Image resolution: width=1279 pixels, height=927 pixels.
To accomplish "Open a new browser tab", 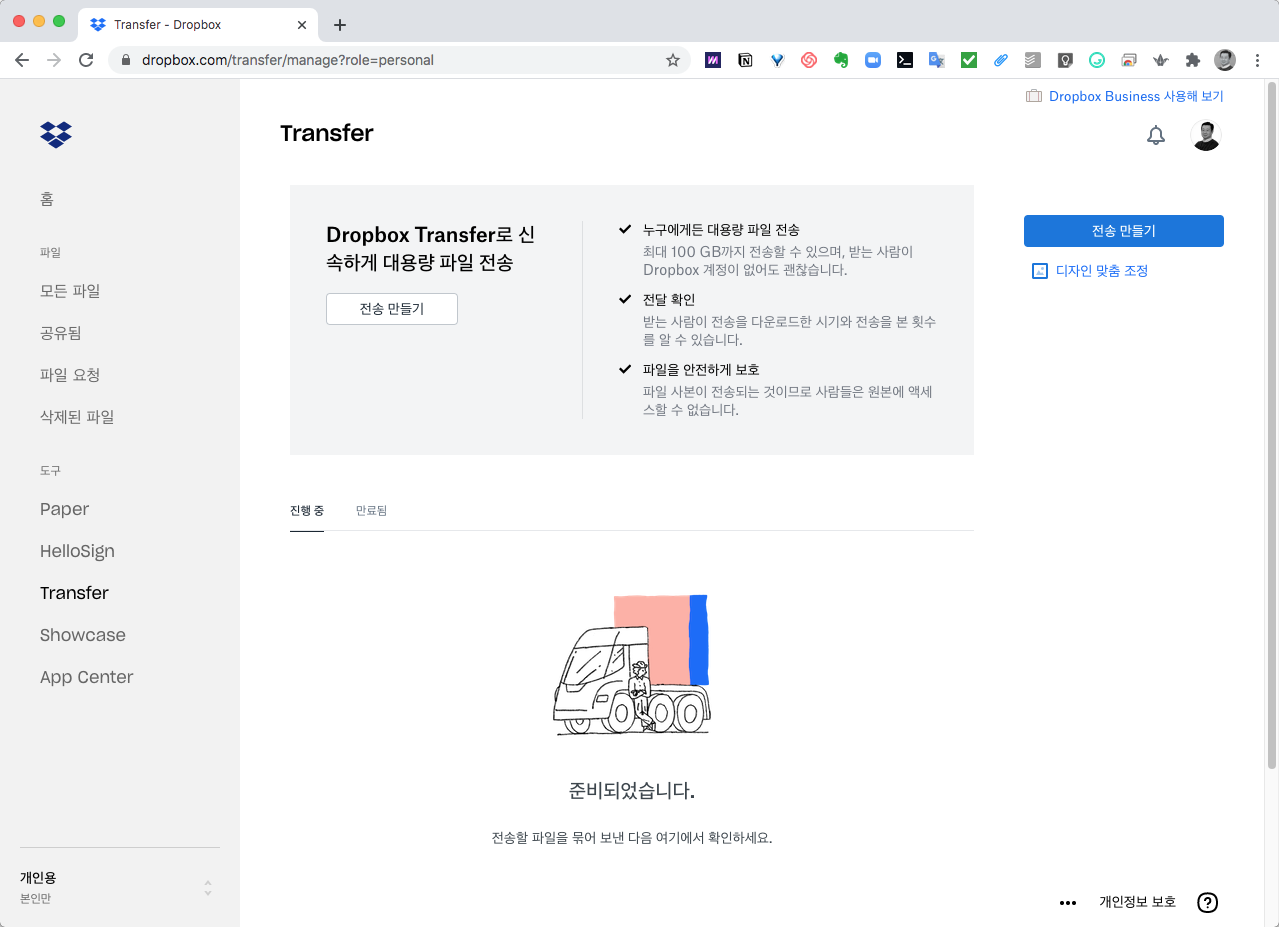I will 340,24.
